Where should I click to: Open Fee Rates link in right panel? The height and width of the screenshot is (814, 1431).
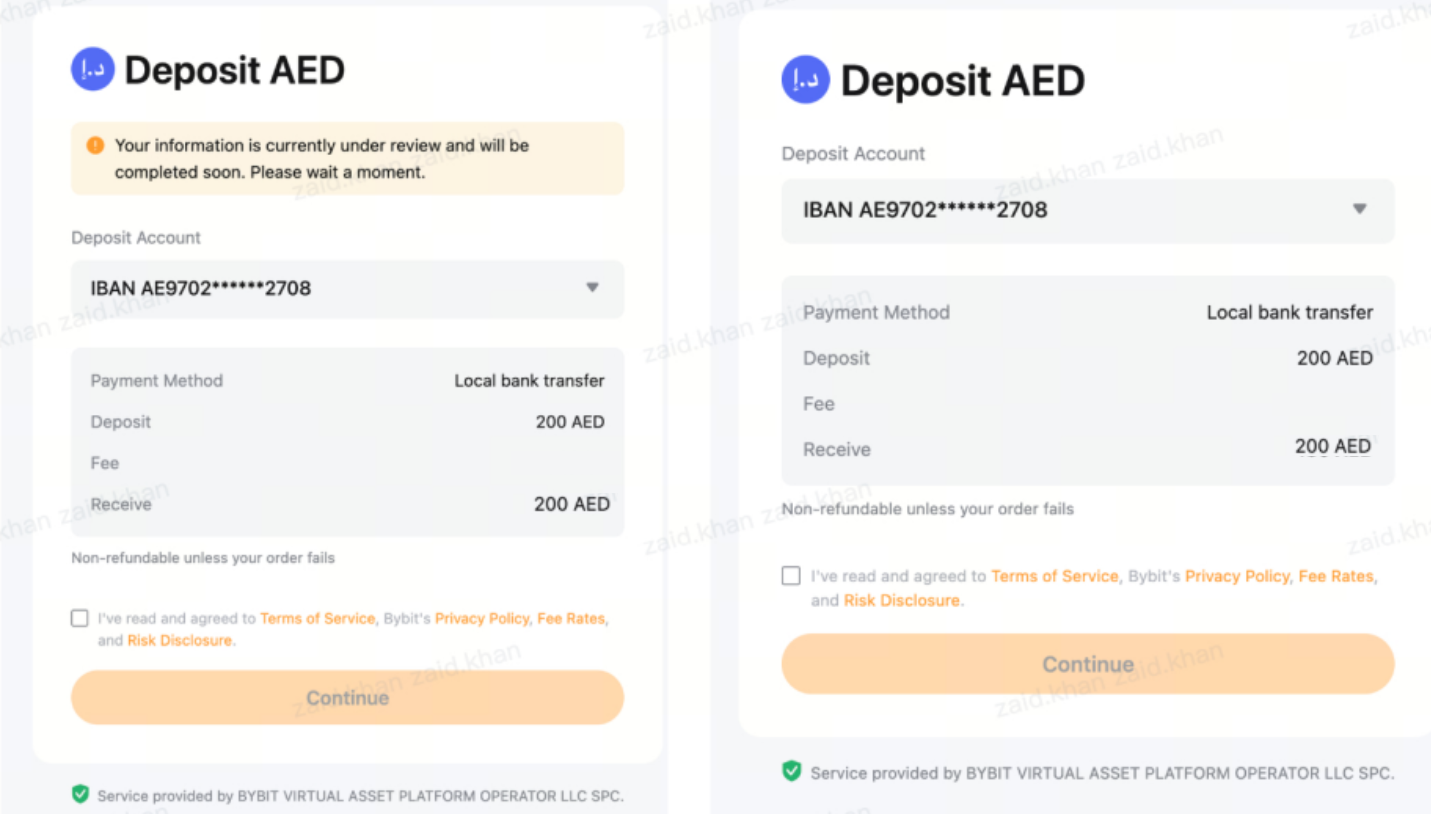(x=1336, y=576)
